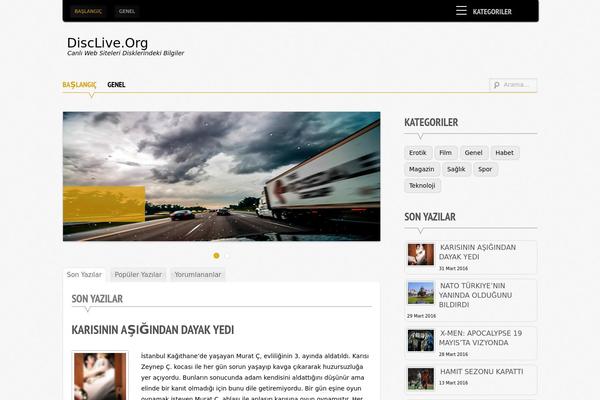This screenshot has height=400, width=600.
Task: Click thumbnail beside Karısının Aşığından sidebar post
Action: coord(421,254)
